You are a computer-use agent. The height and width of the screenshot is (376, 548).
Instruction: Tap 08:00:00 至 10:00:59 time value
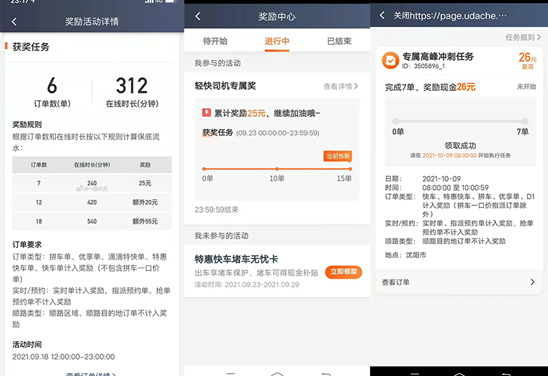(x=455, y=188)
